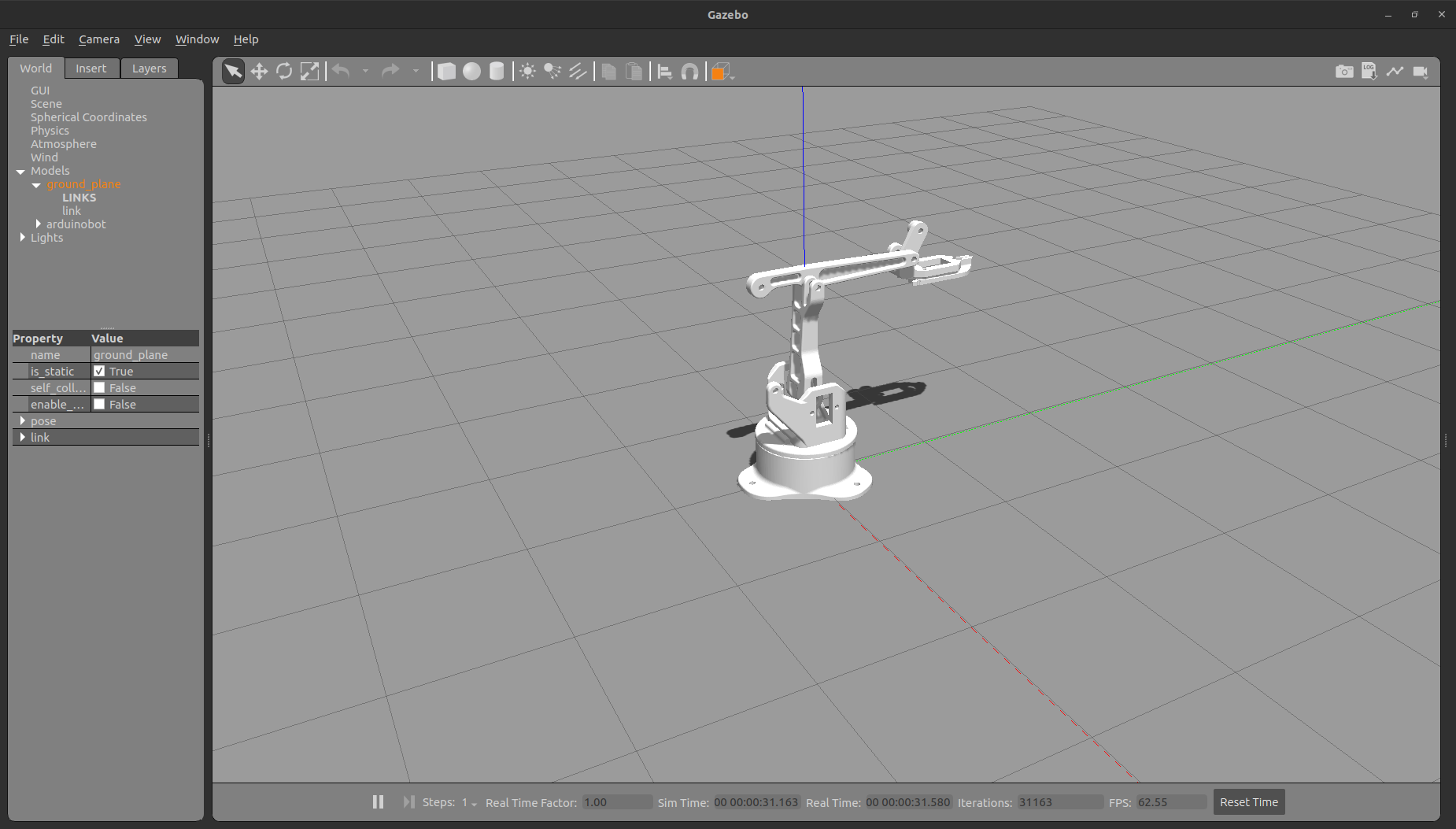
Task: Open the data logger with the LOG icon
Action: point(1369,71)
